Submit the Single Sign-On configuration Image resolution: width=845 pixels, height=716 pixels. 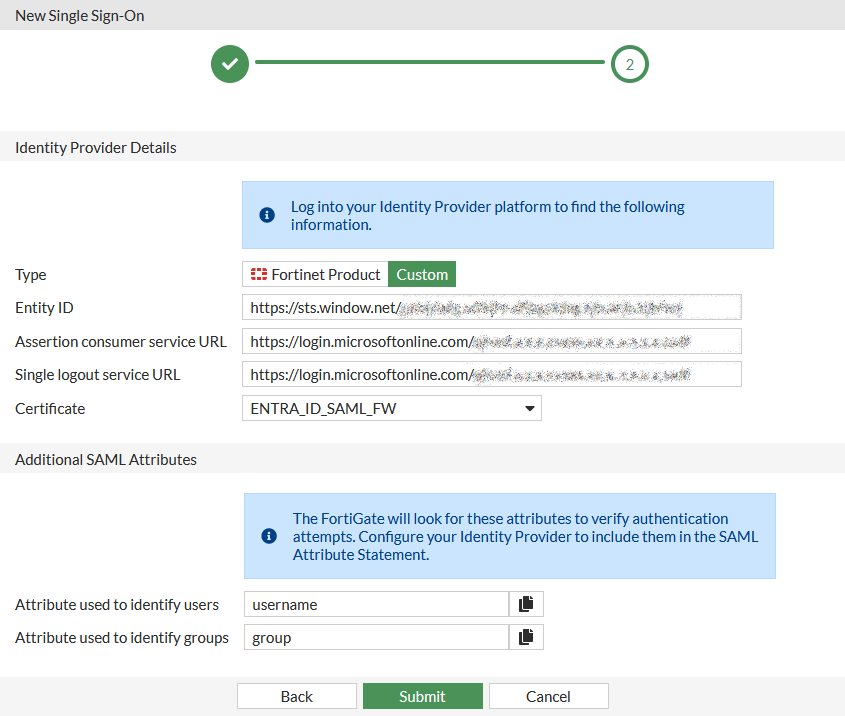tap(422, 696)
